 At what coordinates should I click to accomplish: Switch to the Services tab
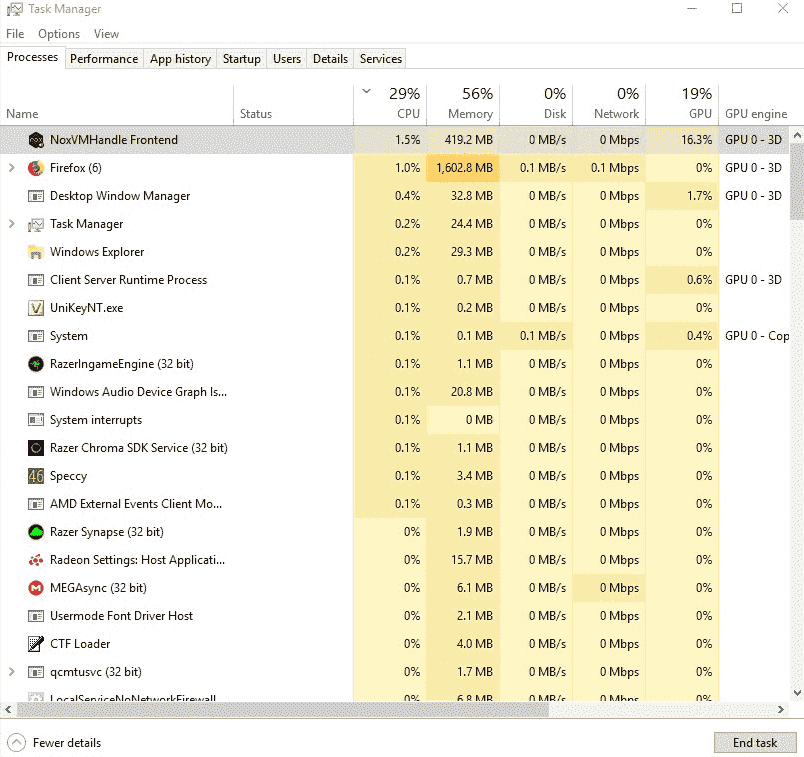coord(380,59)
